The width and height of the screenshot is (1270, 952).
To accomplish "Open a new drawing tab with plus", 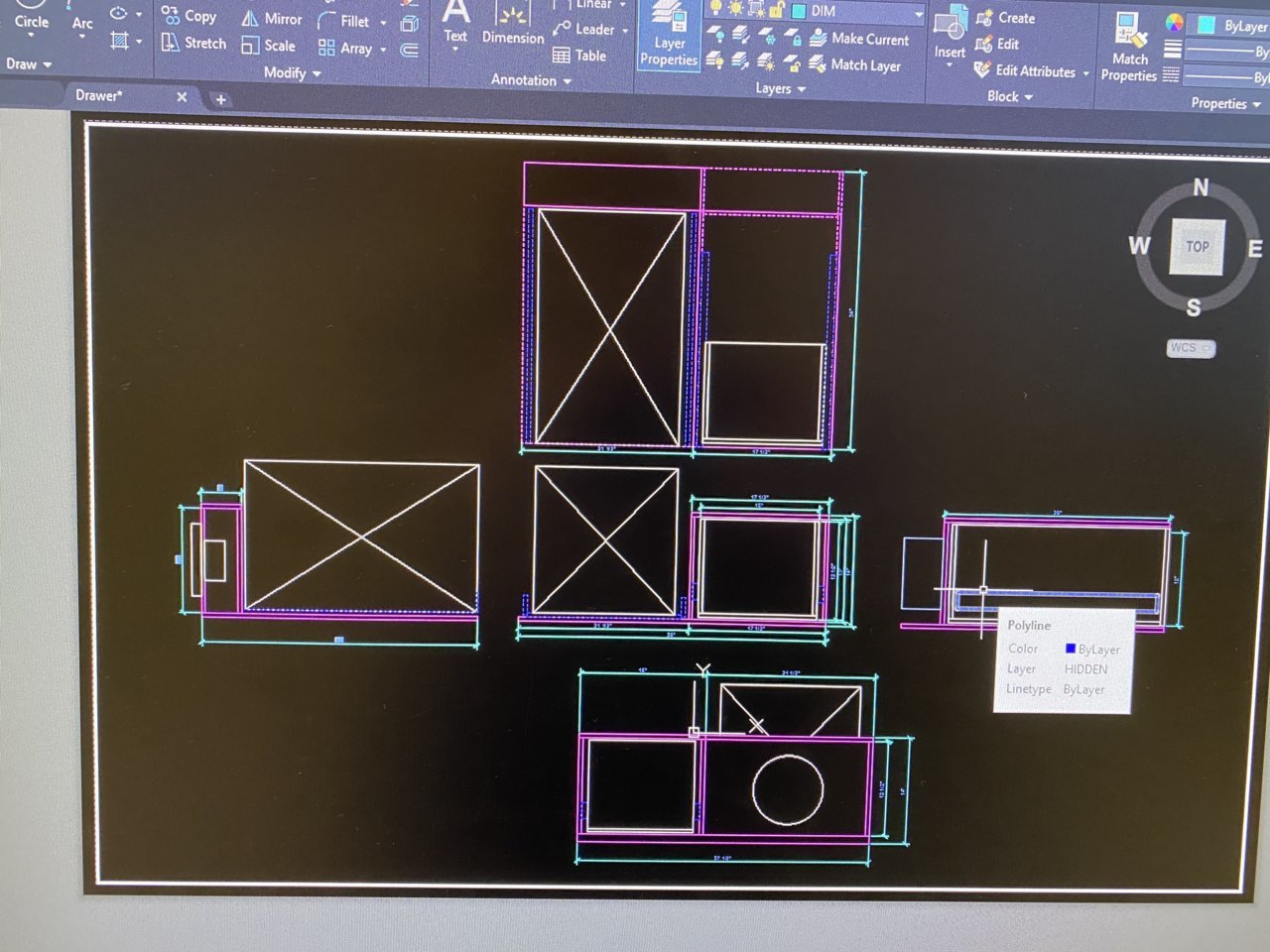I will point(220,99).
